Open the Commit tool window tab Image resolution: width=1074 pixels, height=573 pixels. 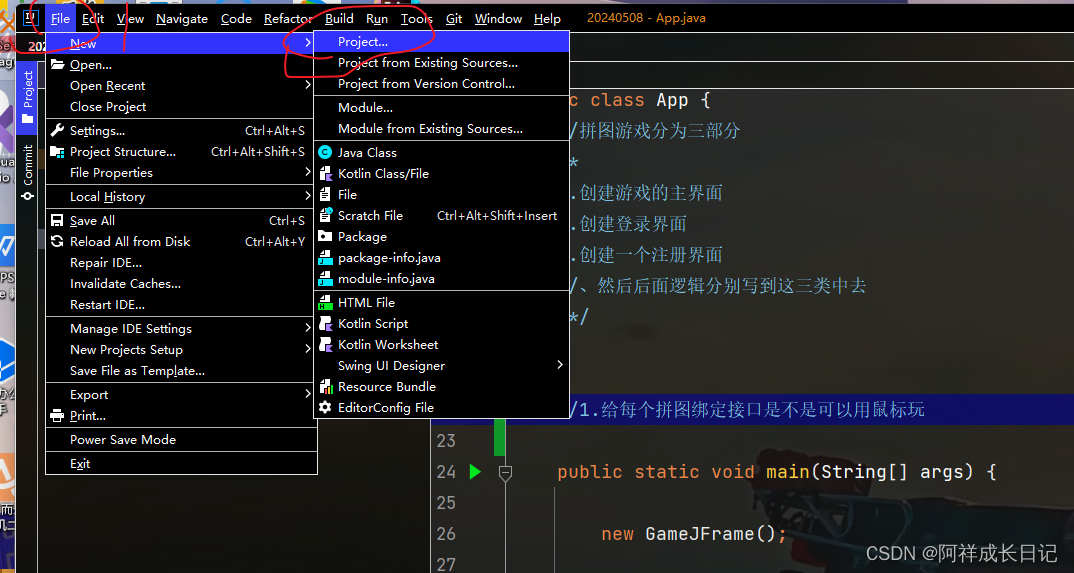pyautogui.click(x=28, y=172)
